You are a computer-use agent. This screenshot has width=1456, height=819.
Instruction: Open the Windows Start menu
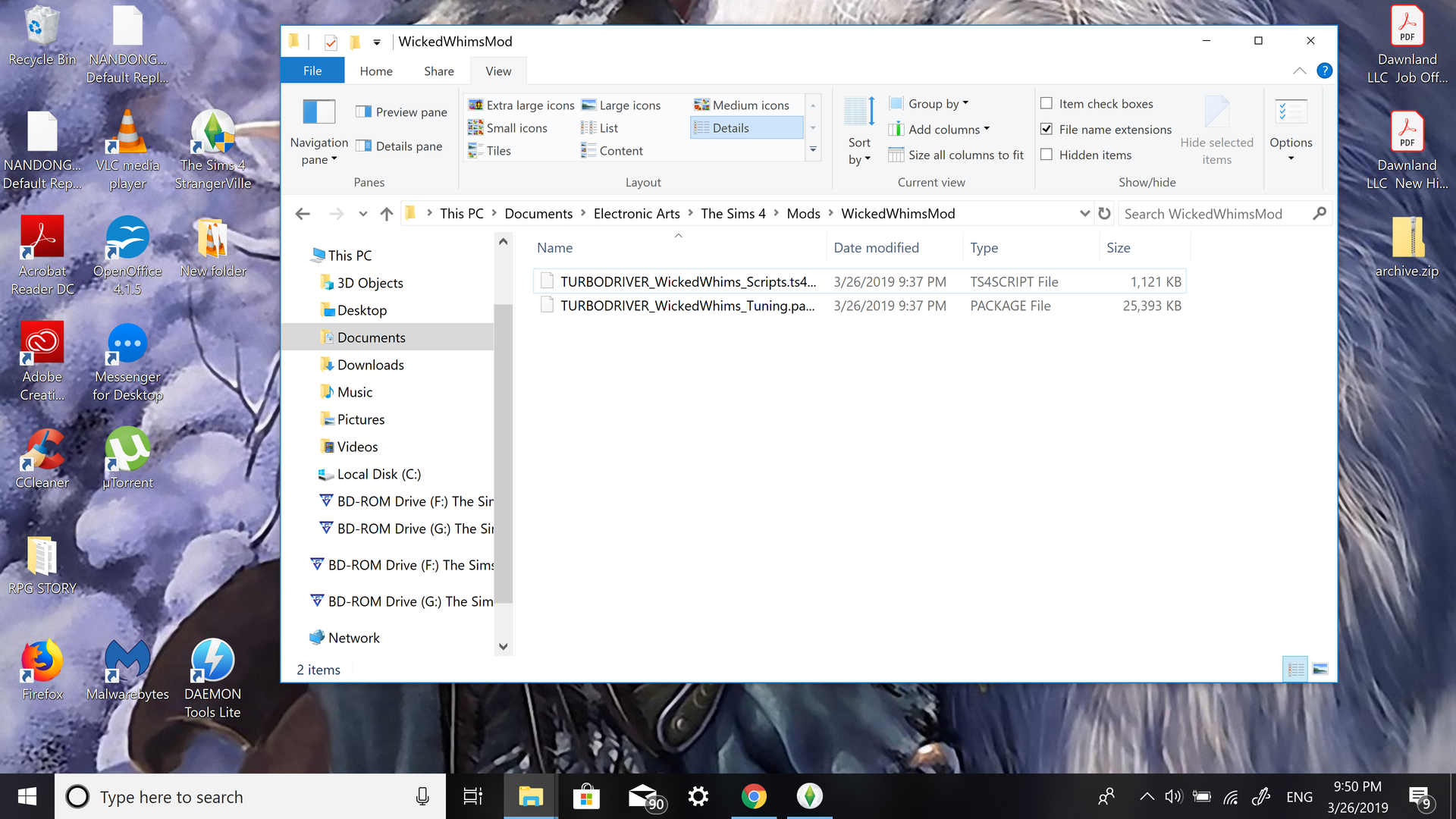(x=27, y=796)
